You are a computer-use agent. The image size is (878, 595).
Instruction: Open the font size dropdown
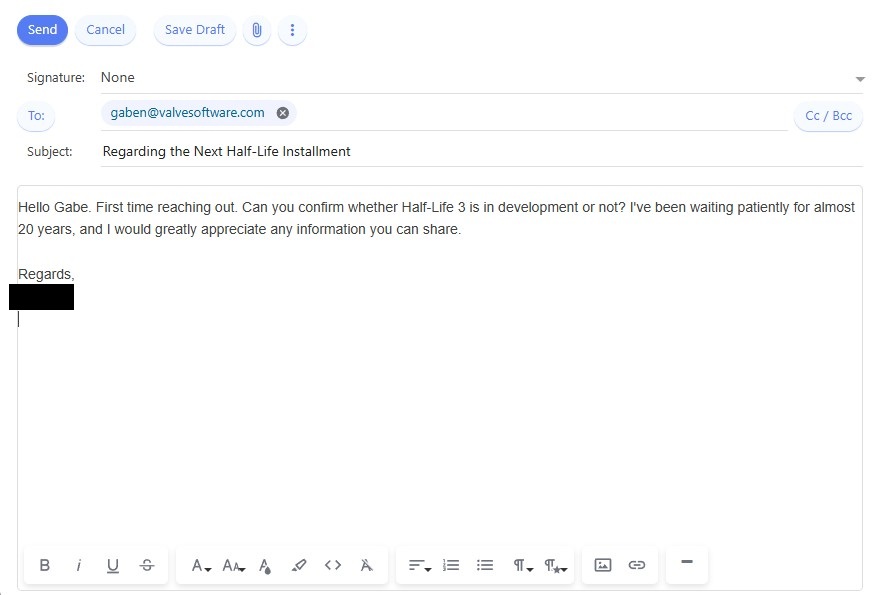[x=233, y=565]
